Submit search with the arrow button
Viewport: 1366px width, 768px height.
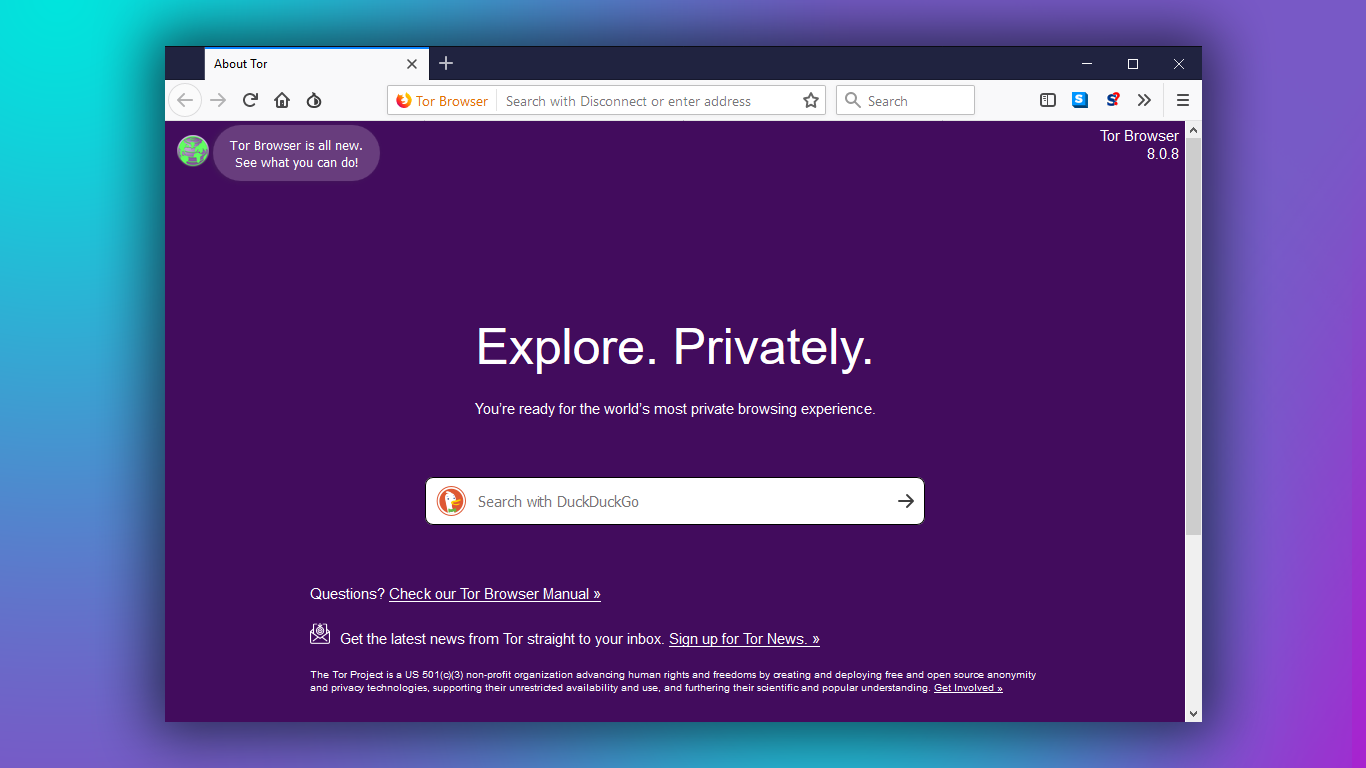pos(906,501)
